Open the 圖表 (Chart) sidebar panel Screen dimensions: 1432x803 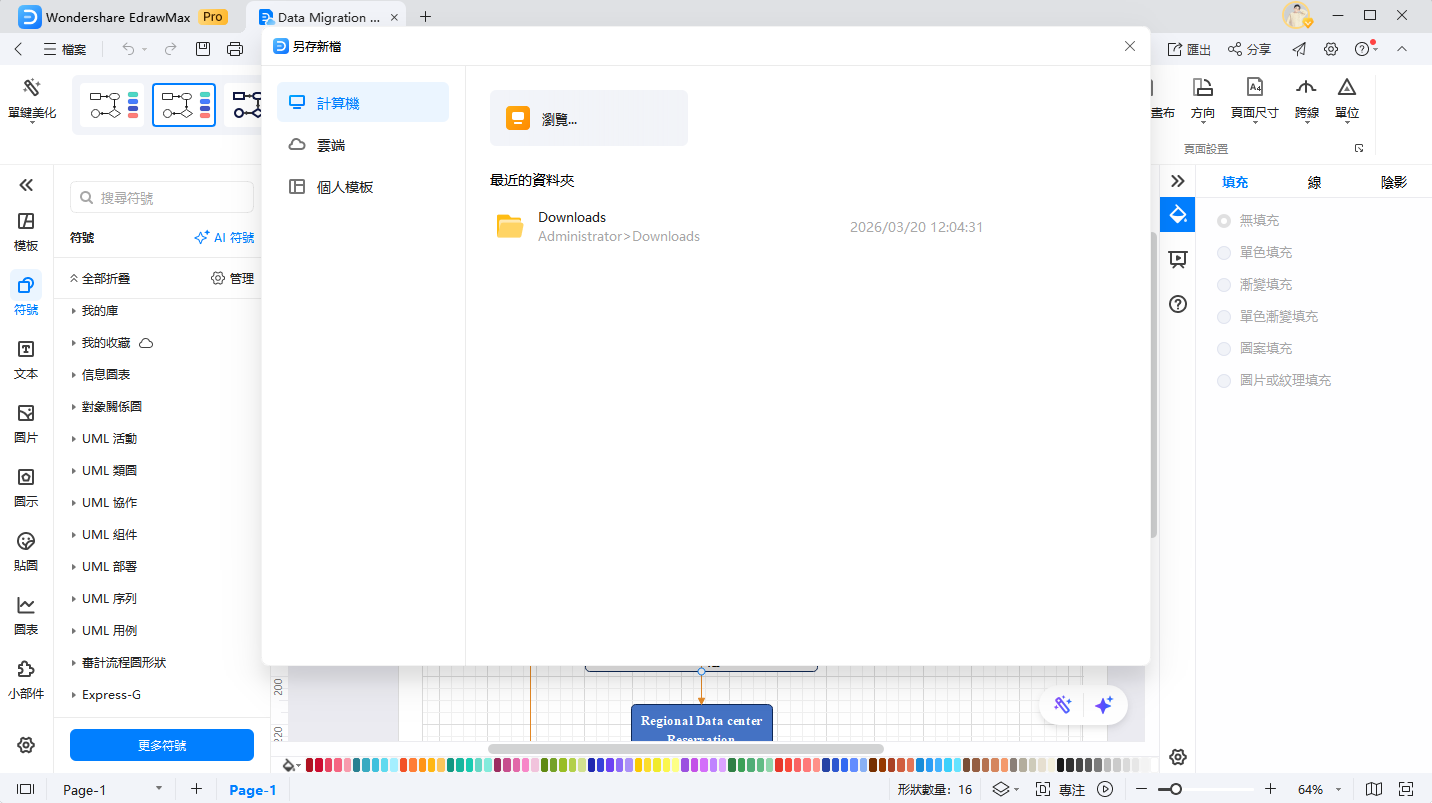[26, 615]
